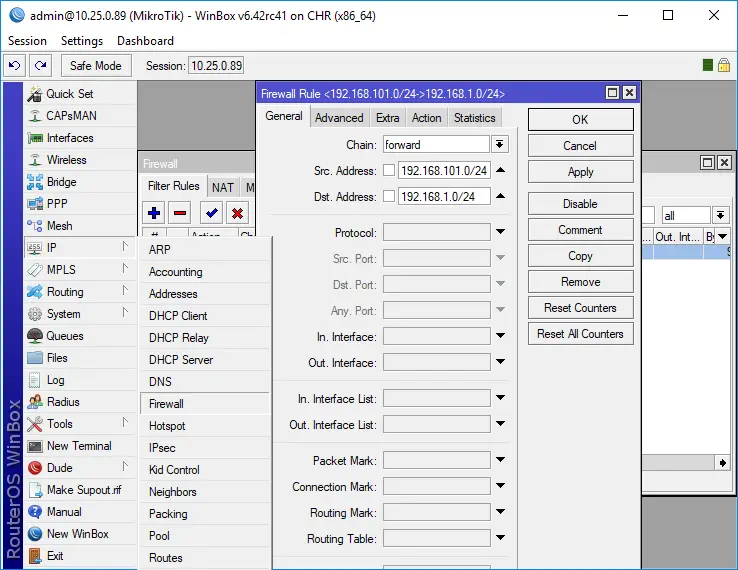Click the Apply button
Image resolution: width=738 pixels, height=570 pixels.
[x=580, y=172]
